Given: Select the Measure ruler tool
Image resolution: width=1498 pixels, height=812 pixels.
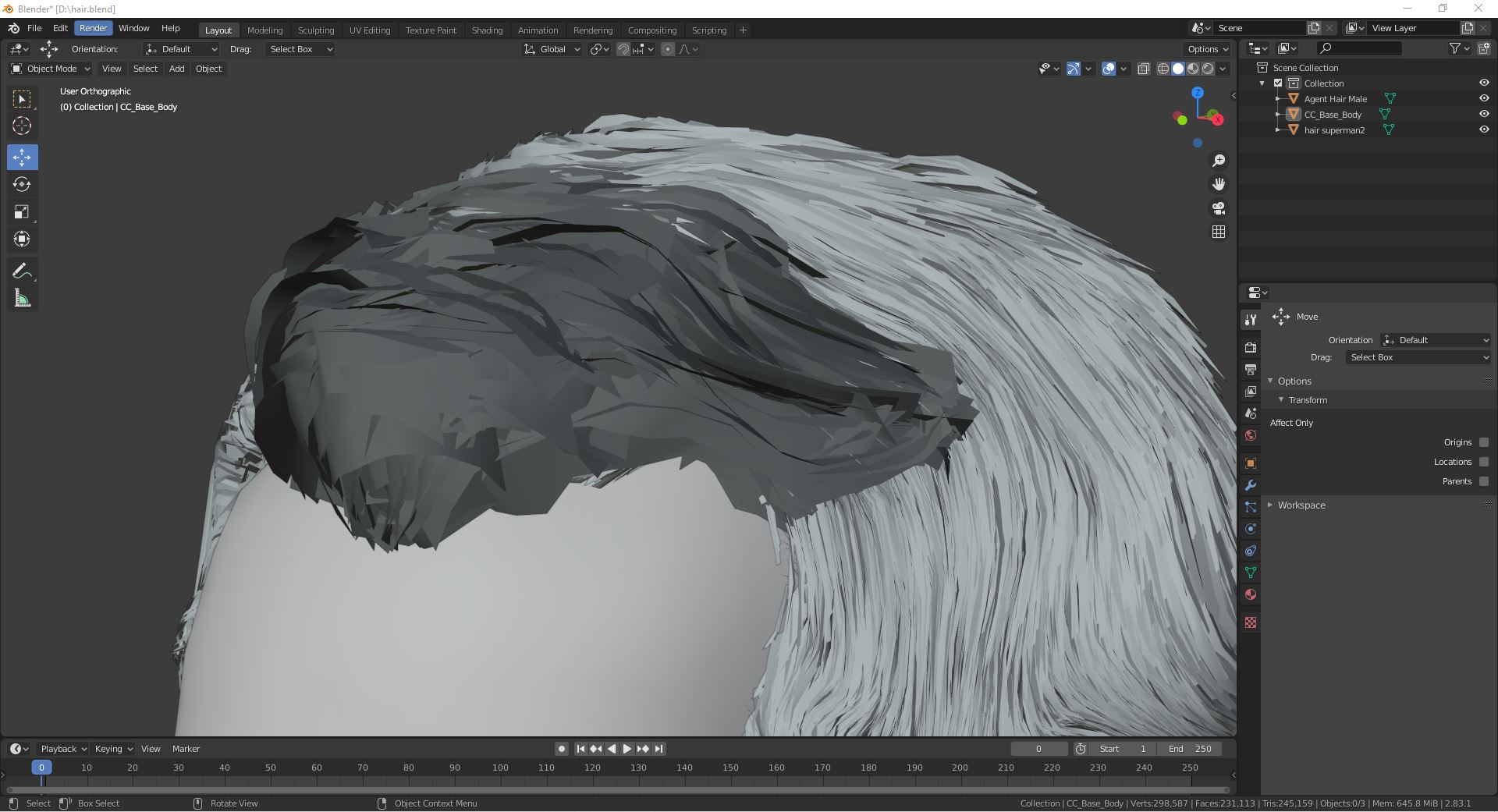Looking at the screenshot, I should 22,298.
